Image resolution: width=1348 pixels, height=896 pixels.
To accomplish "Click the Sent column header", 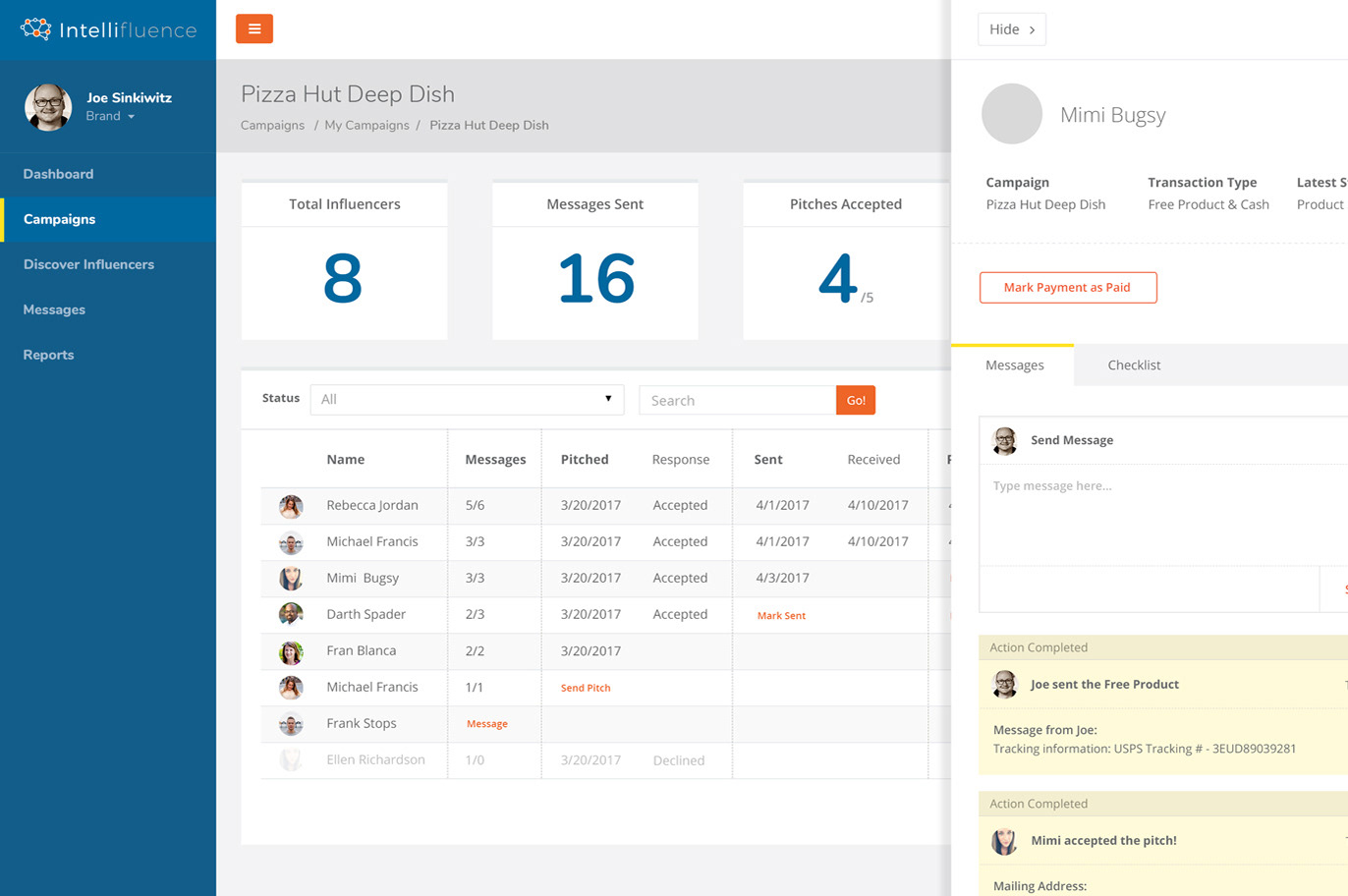I will coord(768,459).
